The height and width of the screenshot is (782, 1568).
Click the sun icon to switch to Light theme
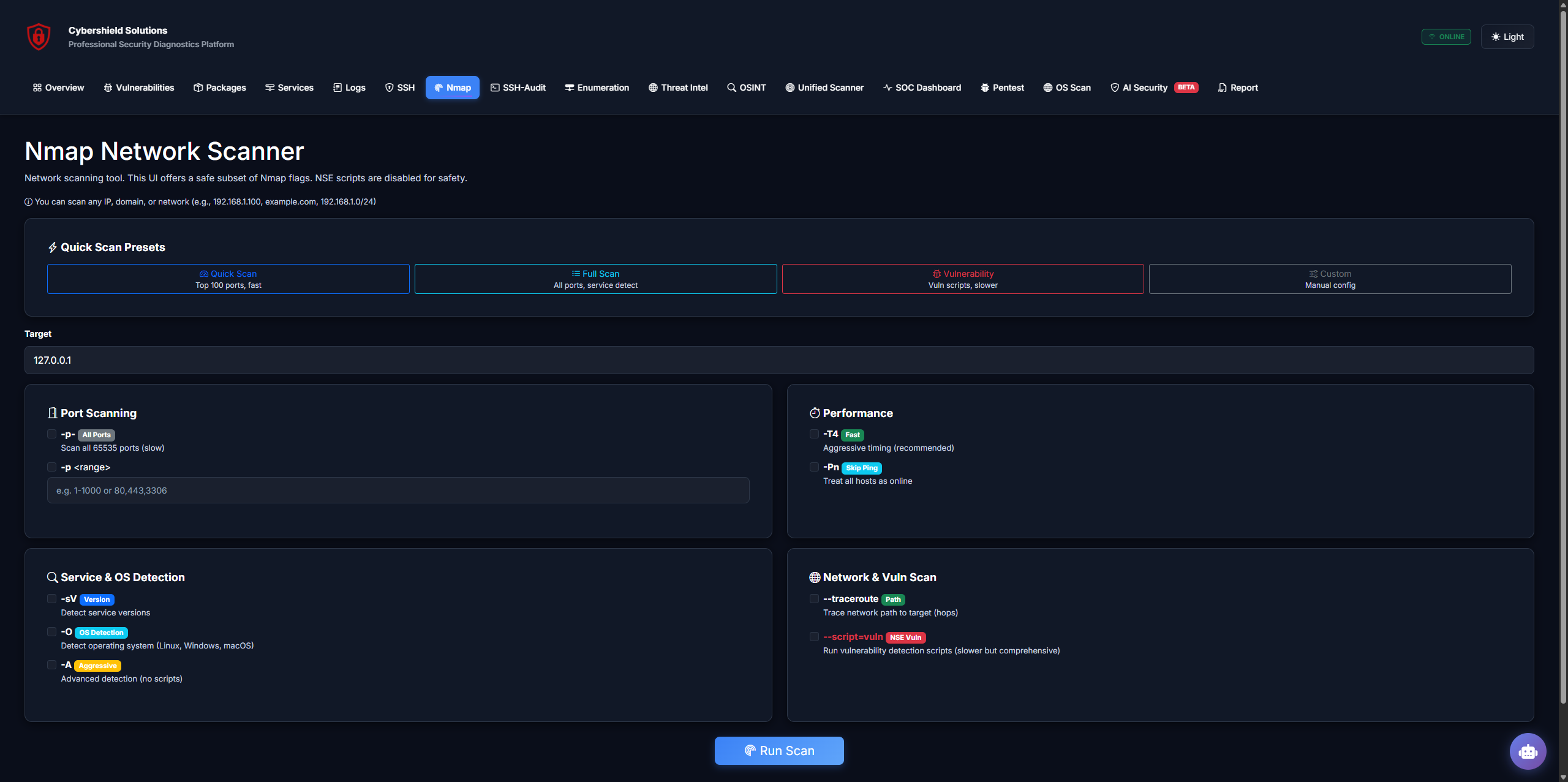coord(1494,36)
